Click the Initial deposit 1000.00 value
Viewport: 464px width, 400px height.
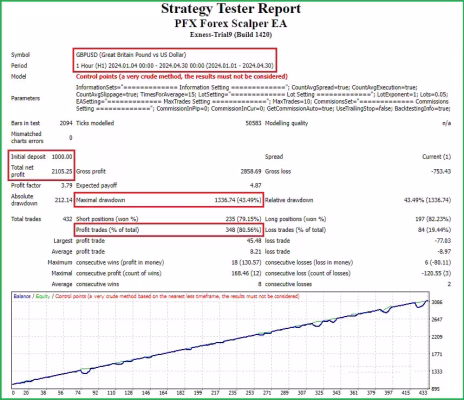[62, 157]
